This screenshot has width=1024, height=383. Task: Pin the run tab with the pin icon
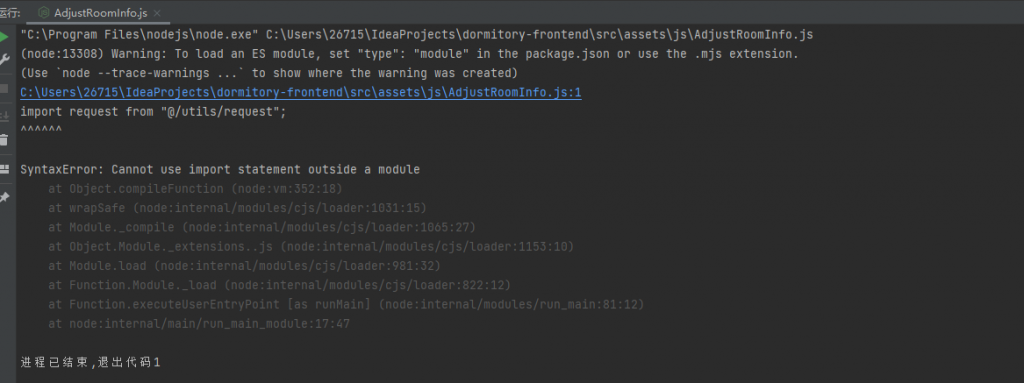click(5, 197)
